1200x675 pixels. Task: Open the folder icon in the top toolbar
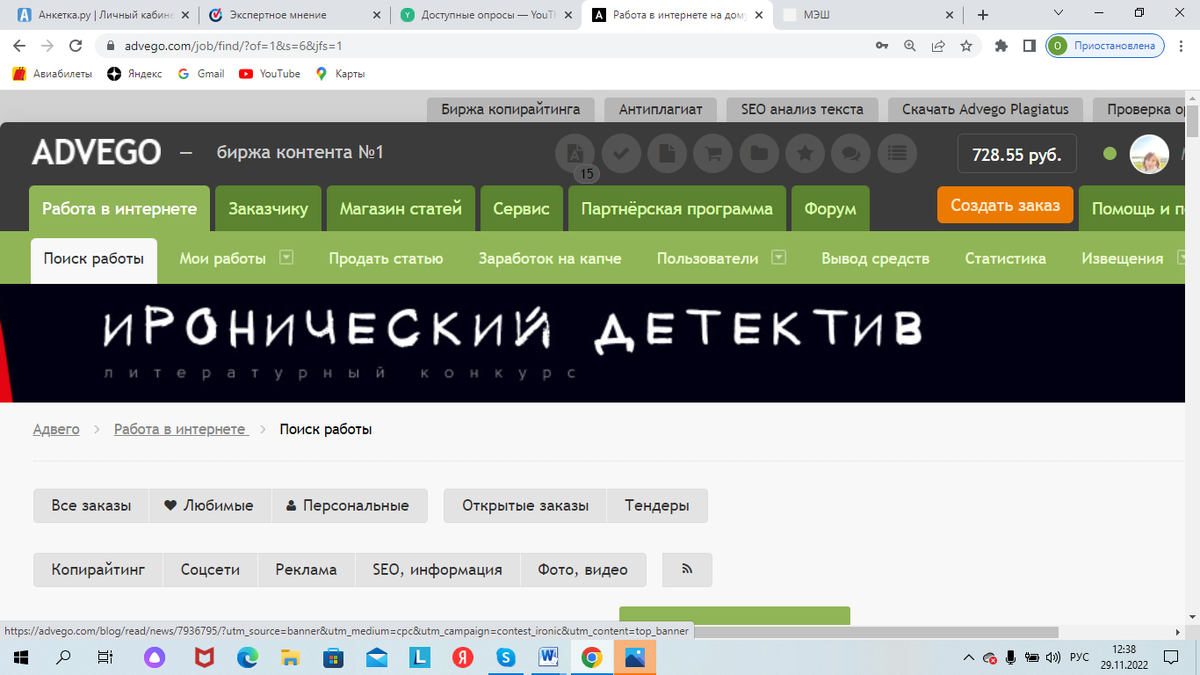[x=759, y=153]
